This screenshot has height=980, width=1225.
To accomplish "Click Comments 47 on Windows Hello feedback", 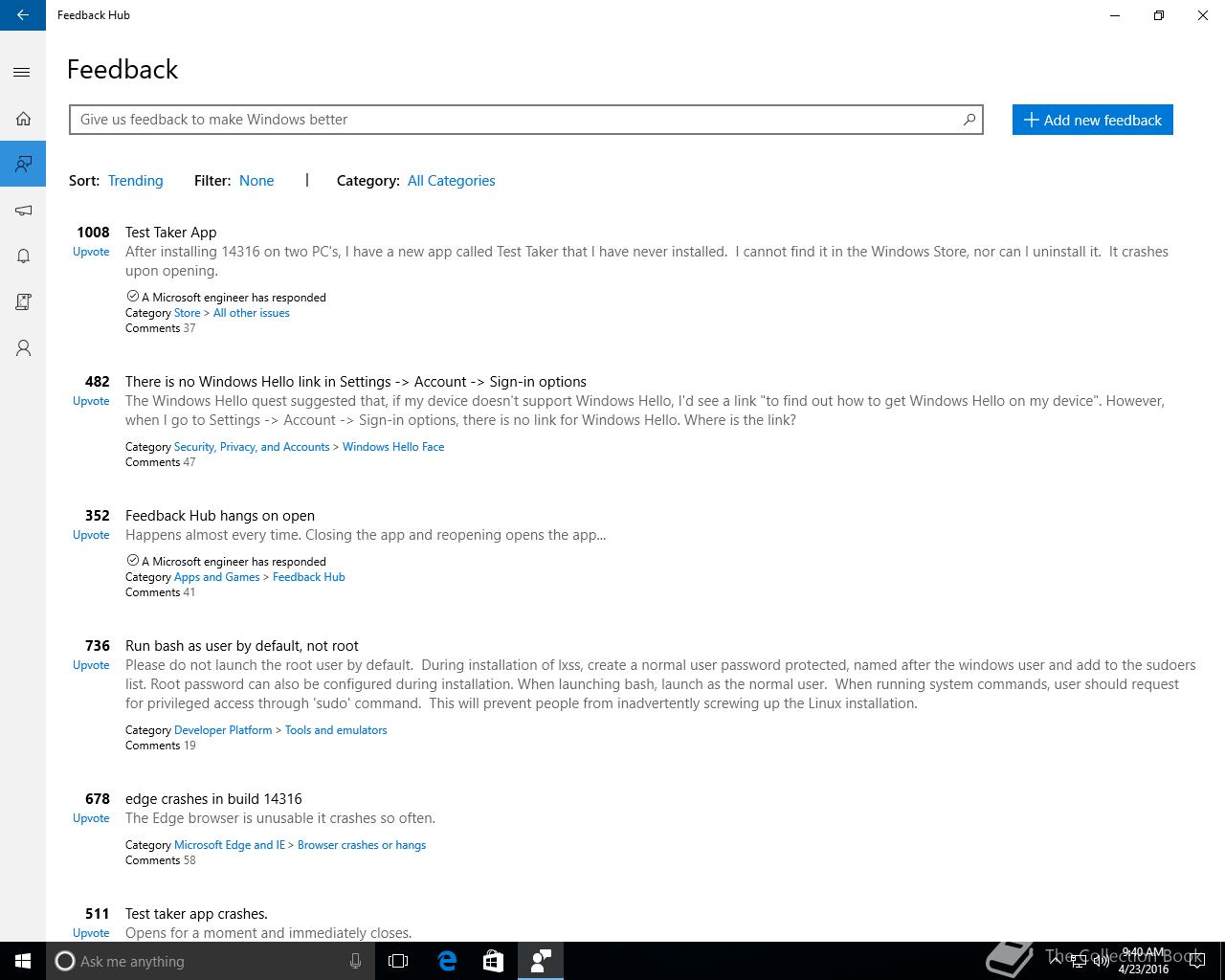I will pyautogui.click(x=160, y=462).
